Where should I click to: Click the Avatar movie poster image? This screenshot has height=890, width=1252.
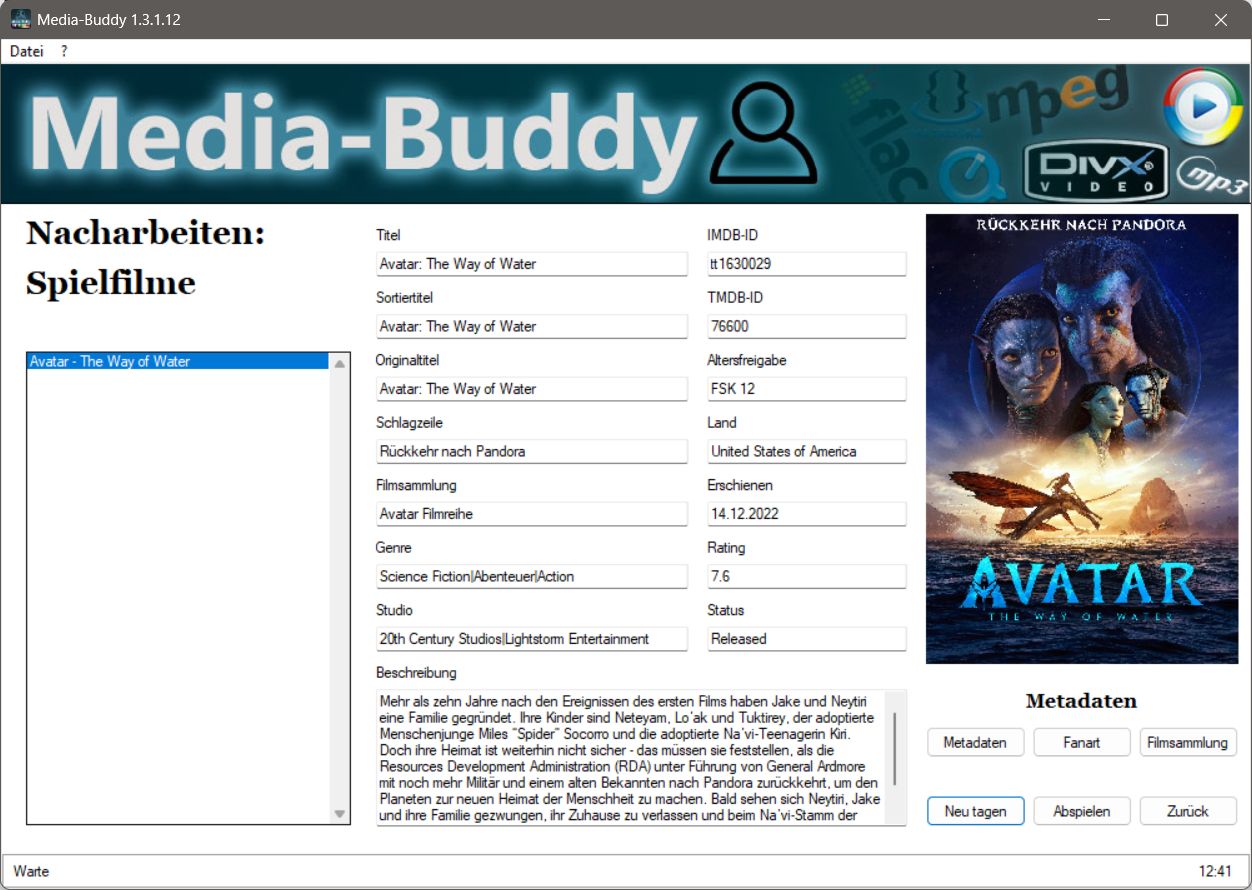(1082, 439)
